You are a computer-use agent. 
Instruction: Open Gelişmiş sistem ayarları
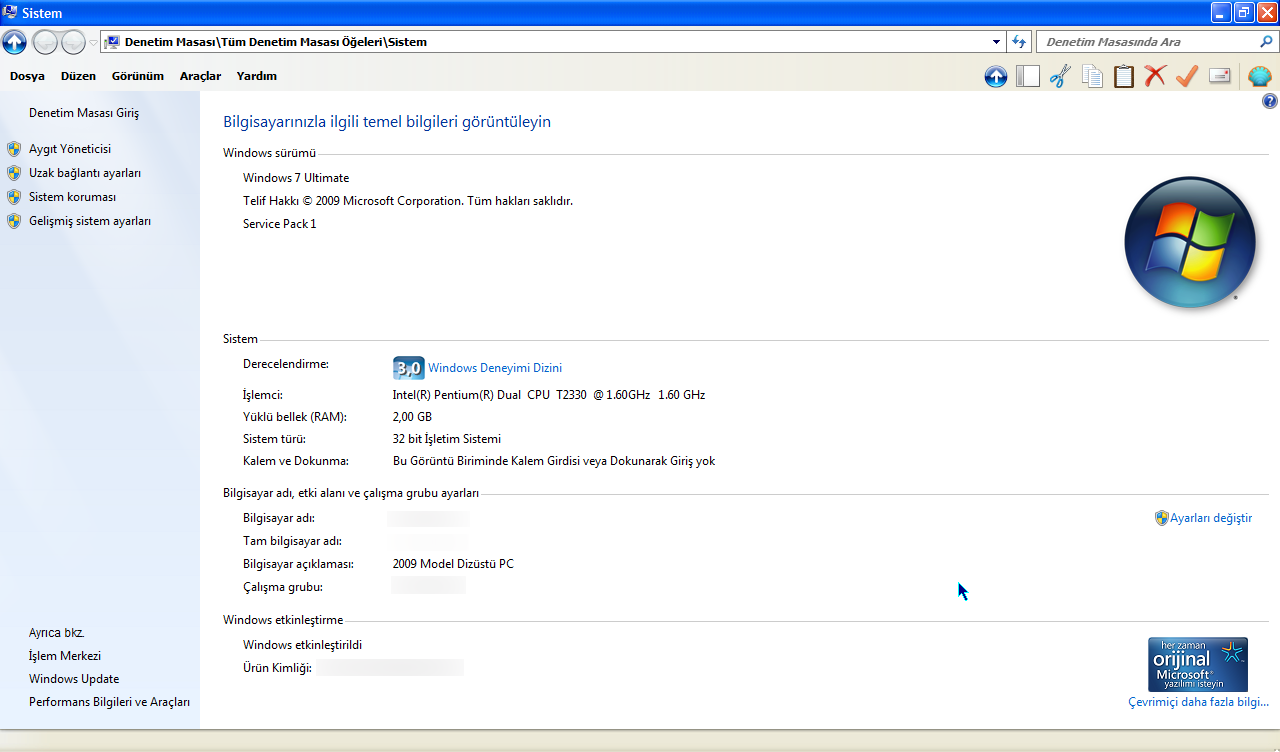point(90,221)
